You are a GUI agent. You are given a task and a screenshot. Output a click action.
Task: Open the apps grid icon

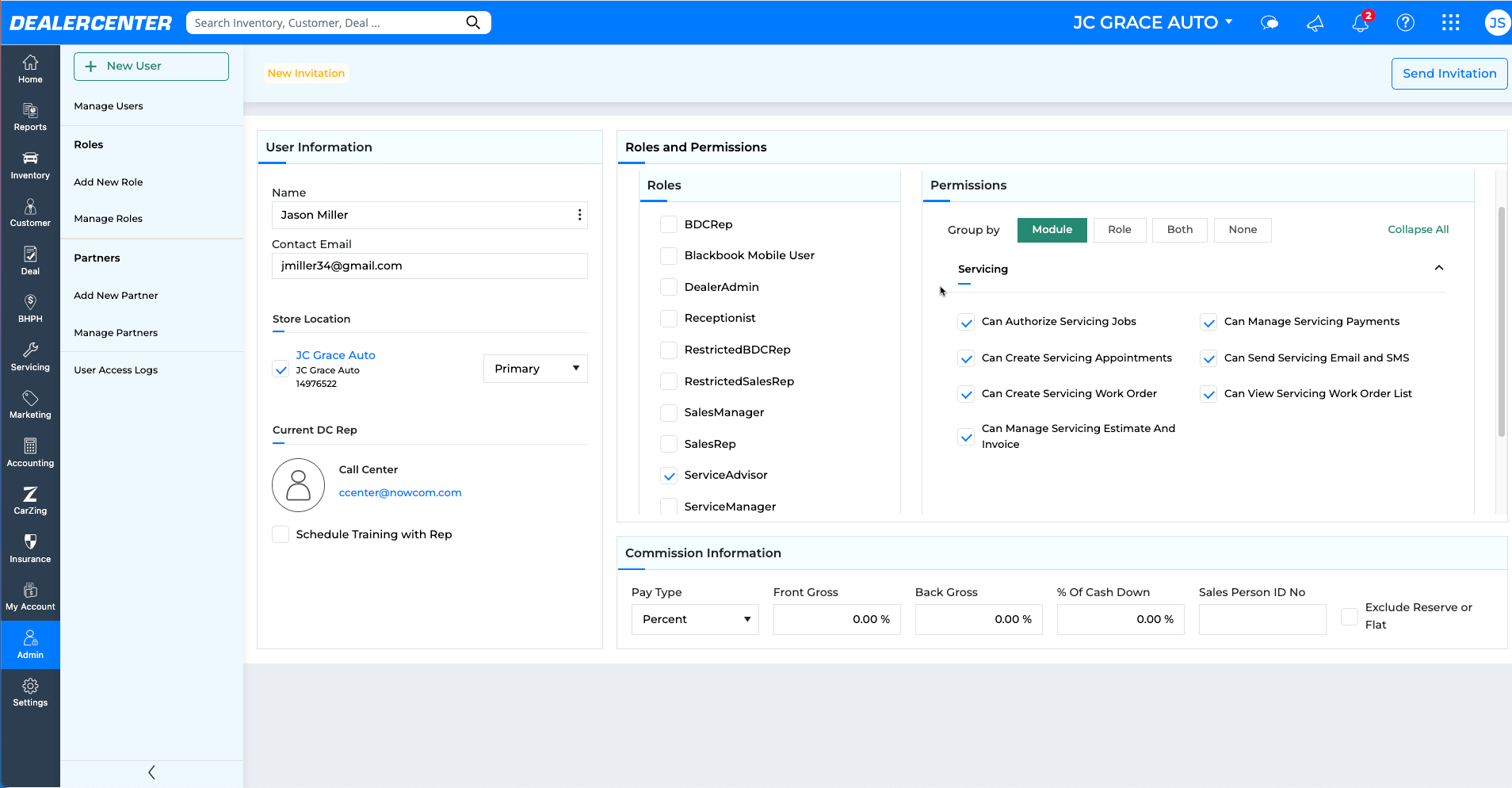(x=1451, y=23)
